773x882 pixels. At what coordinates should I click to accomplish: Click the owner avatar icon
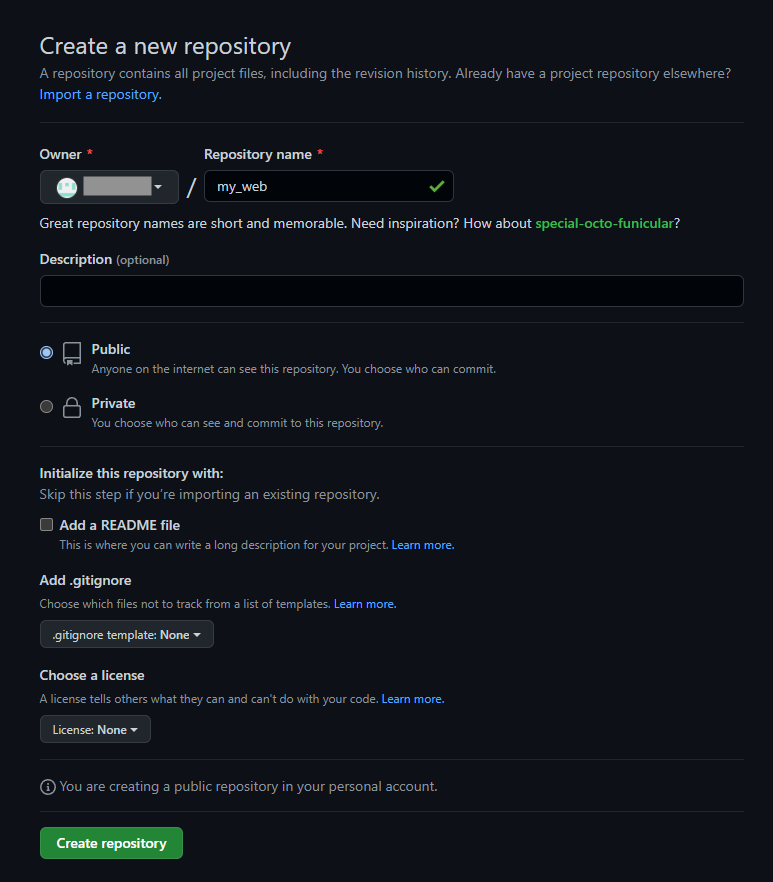pyautogui.click(x=67, y=187)
